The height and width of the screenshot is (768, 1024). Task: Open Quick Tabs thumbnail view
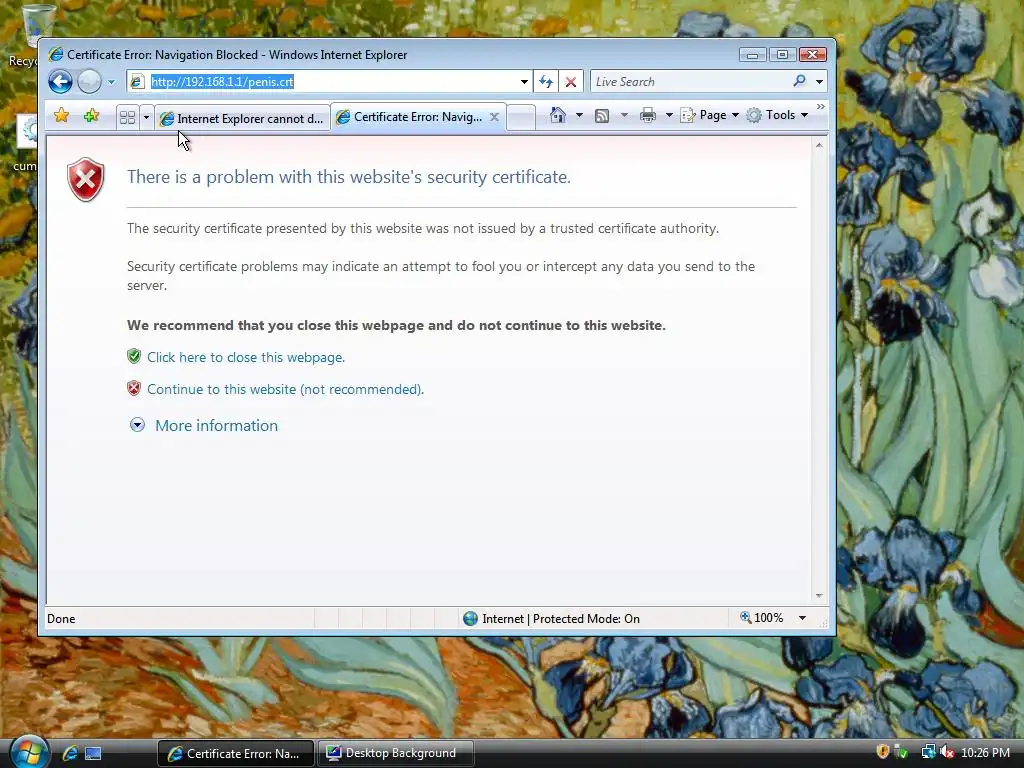[x=127, y=118]
